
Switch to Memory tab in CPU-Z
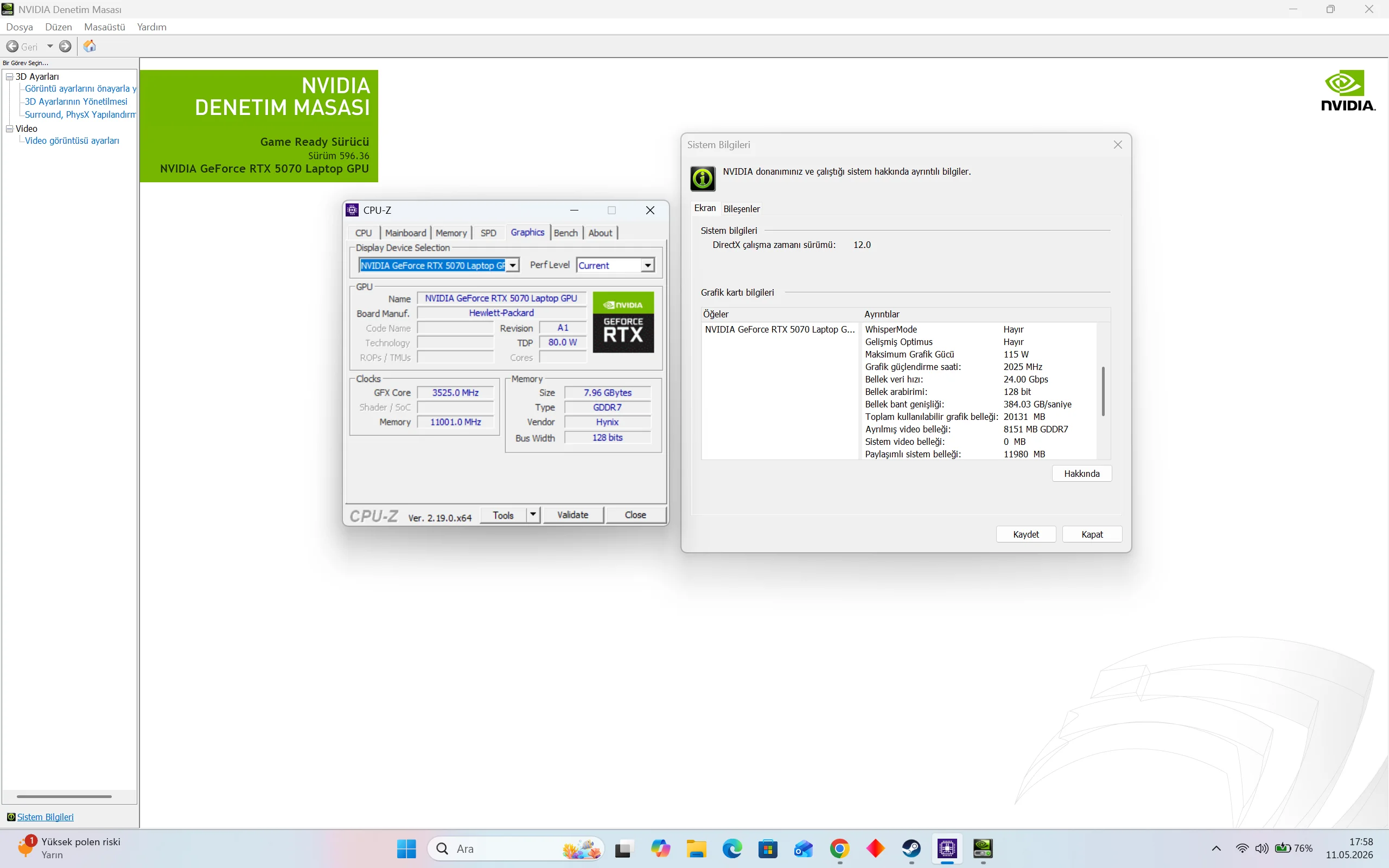451,233
